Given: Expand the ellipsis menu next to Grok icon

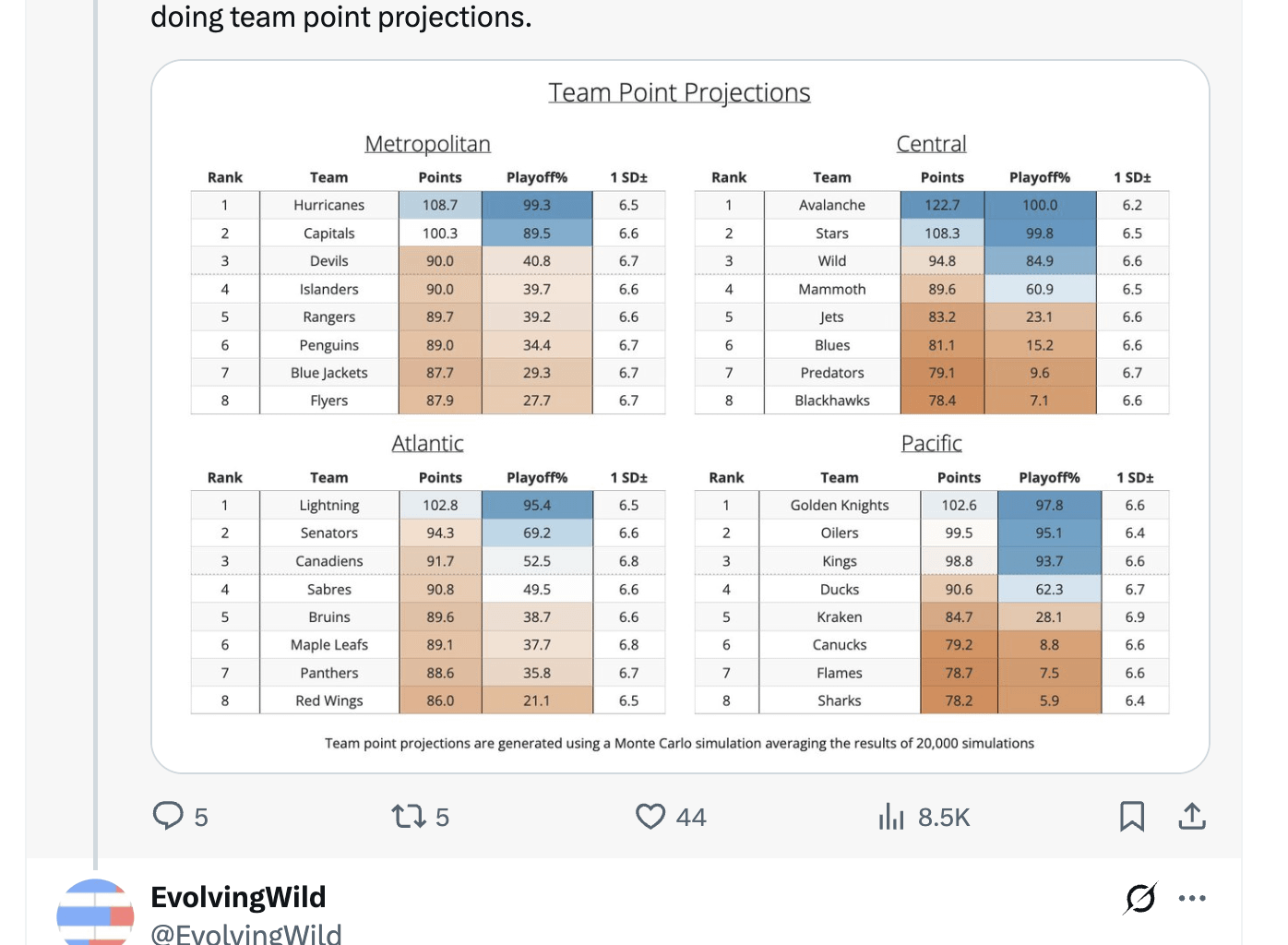Looking at the screenshot, I should pyautogui.click(x=1192, y=897).
